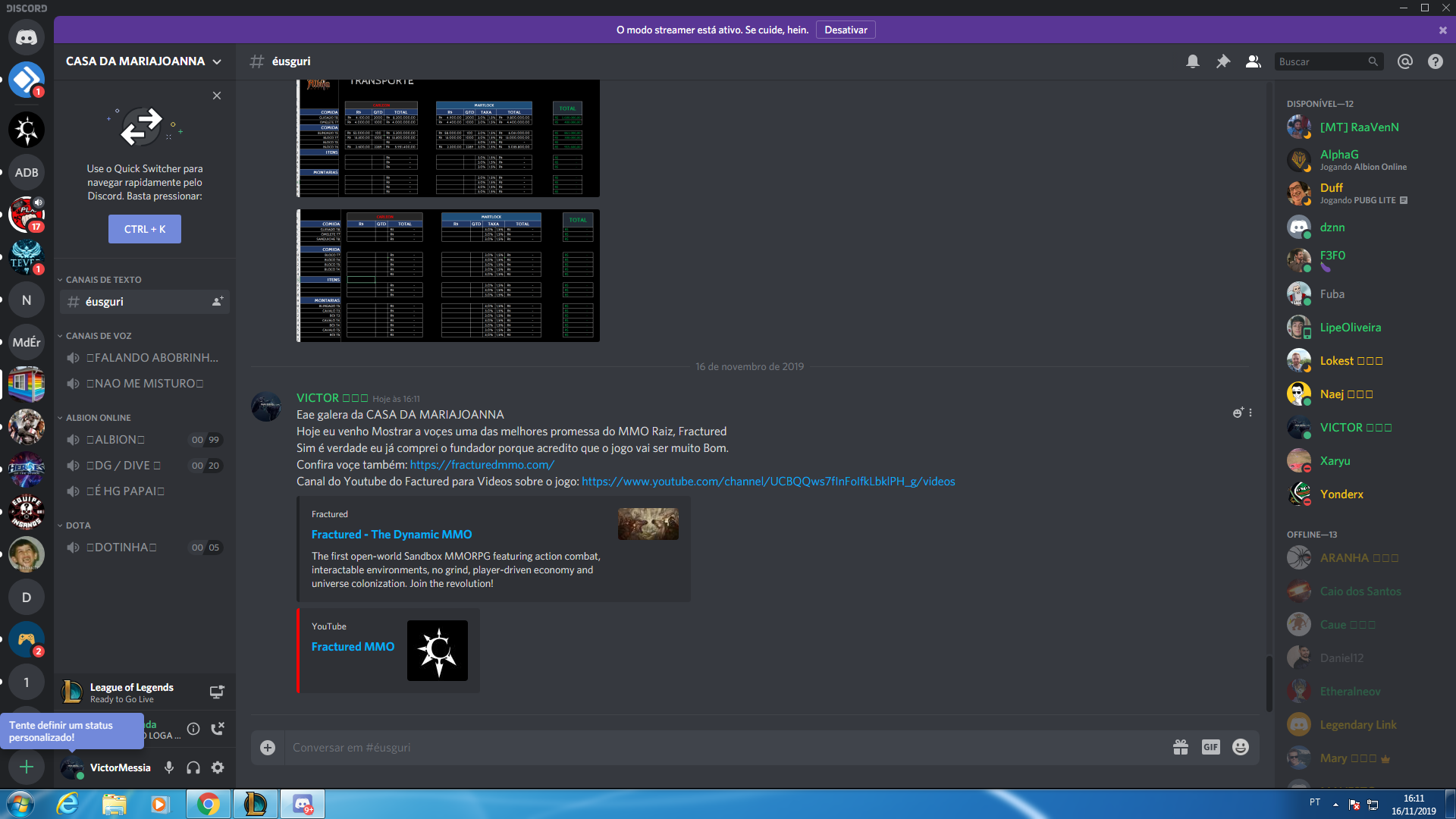Close Quick Switcher tip panel
The width and height of the screenshot is (1456, 819).
tap(217, 96)
